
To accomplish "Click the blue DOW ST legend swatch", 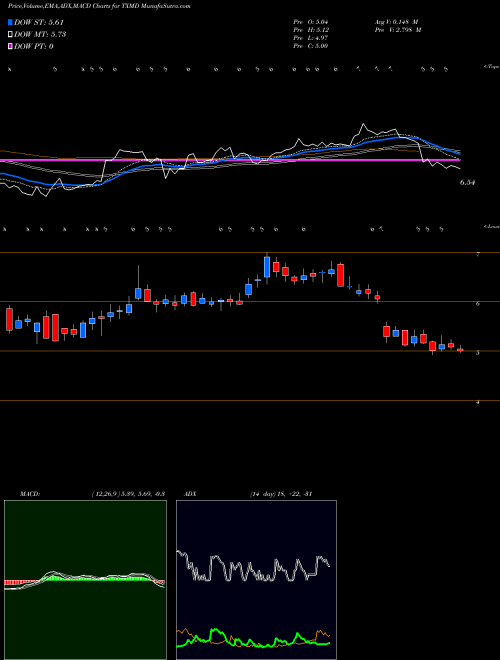I will (x=11, y=22).
